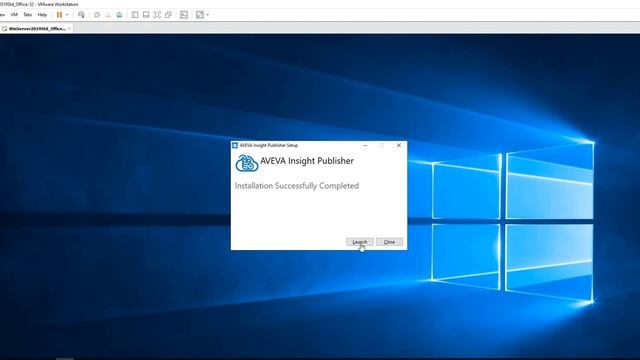Screen dimensions: 640x360
Task: Expand the stretch display dropdown arrow
Action: [207, 15]
